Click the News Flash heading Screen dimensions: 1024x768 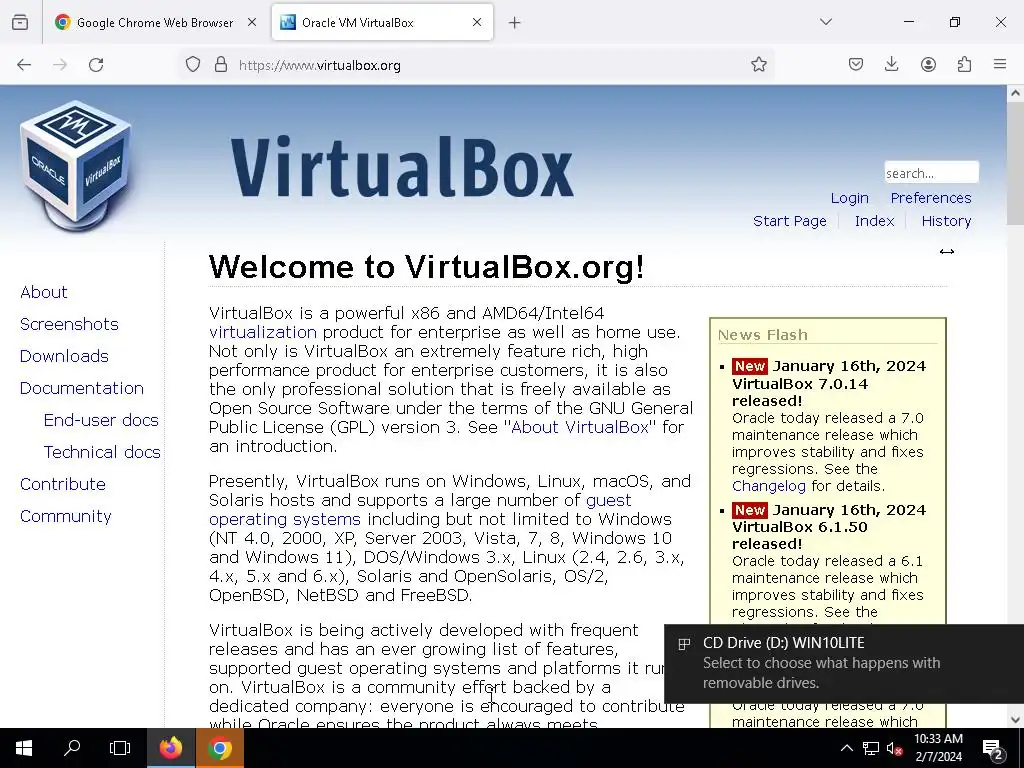coord(763,335)
